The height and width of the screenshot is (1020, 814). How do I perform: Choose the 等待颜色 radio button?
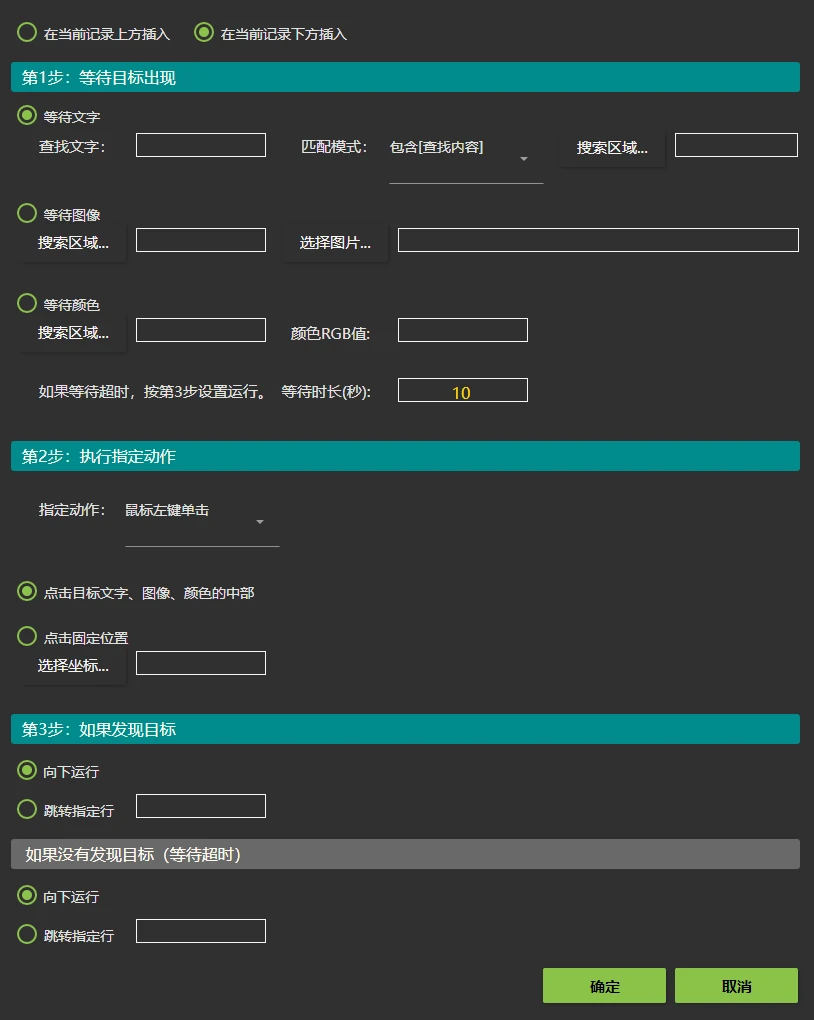pyautogui.click(x=28, y=304)
